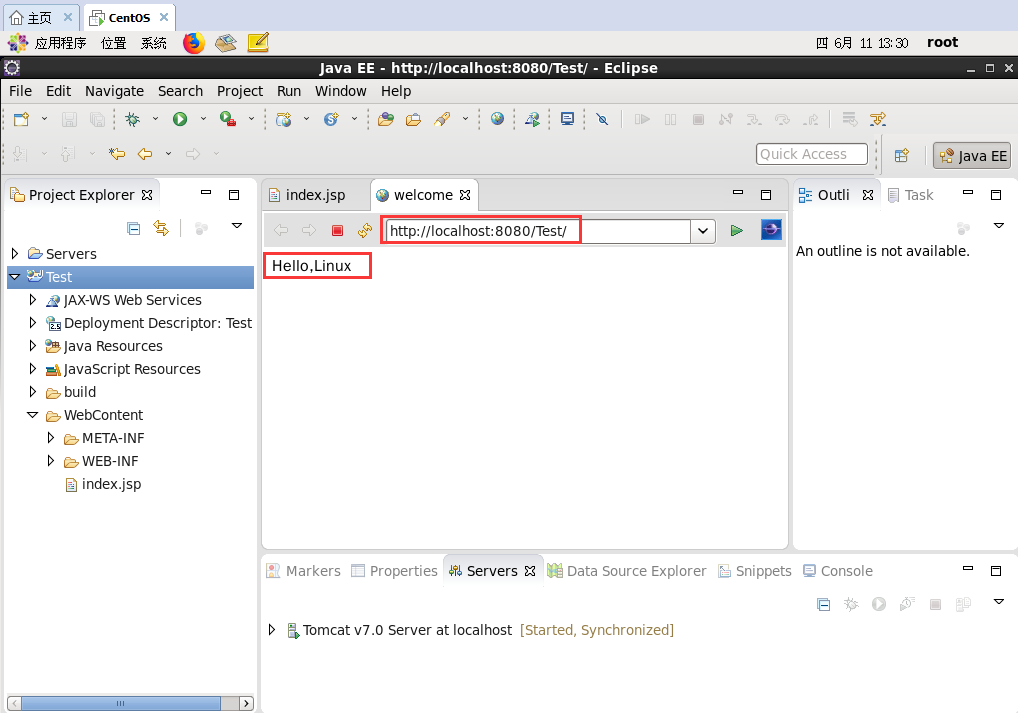Open the 位置 menu in the panel

114,43
